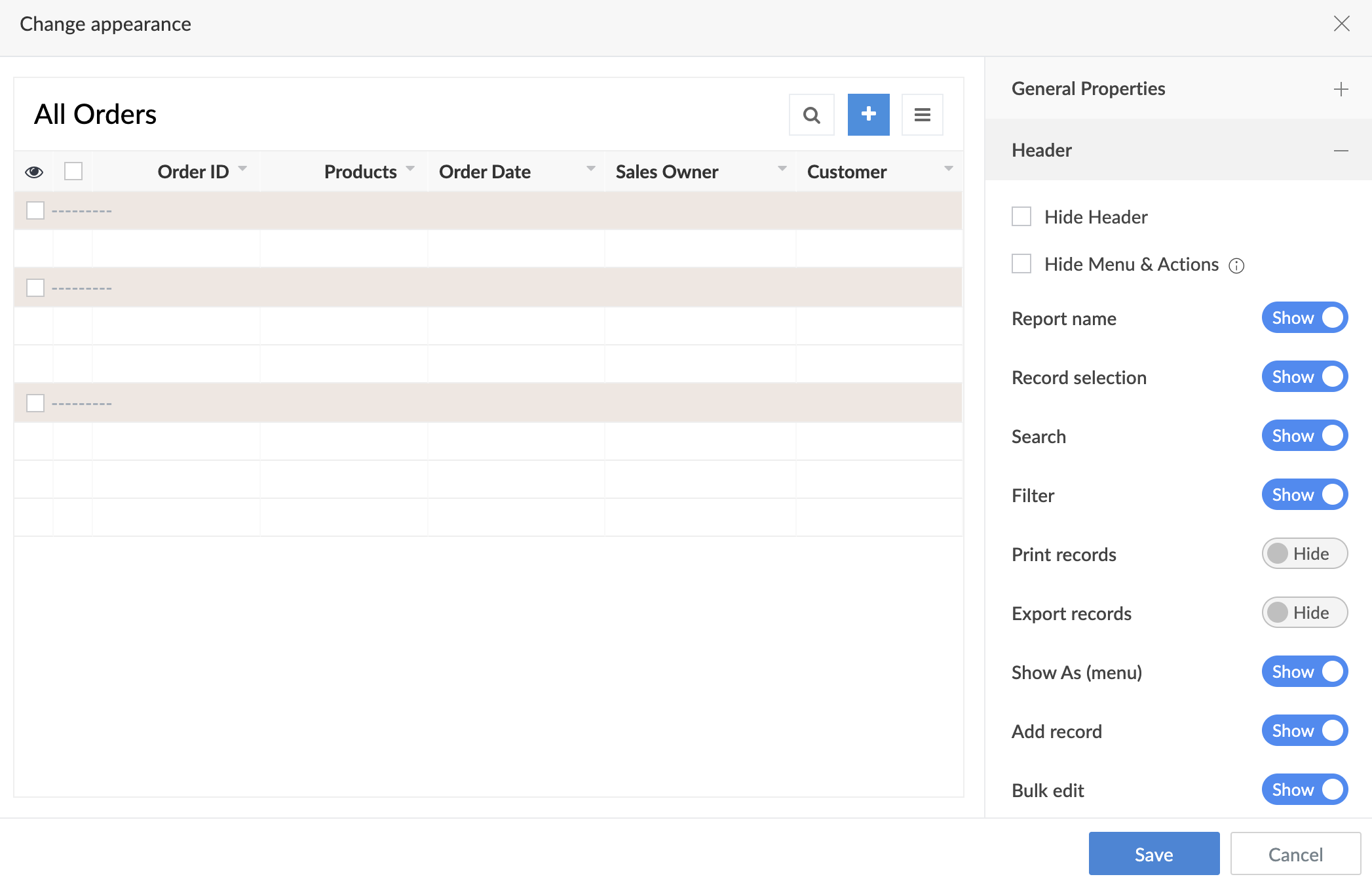
Task: Check the Hide Header checkbox
Action: click(x=1021, y=216)
